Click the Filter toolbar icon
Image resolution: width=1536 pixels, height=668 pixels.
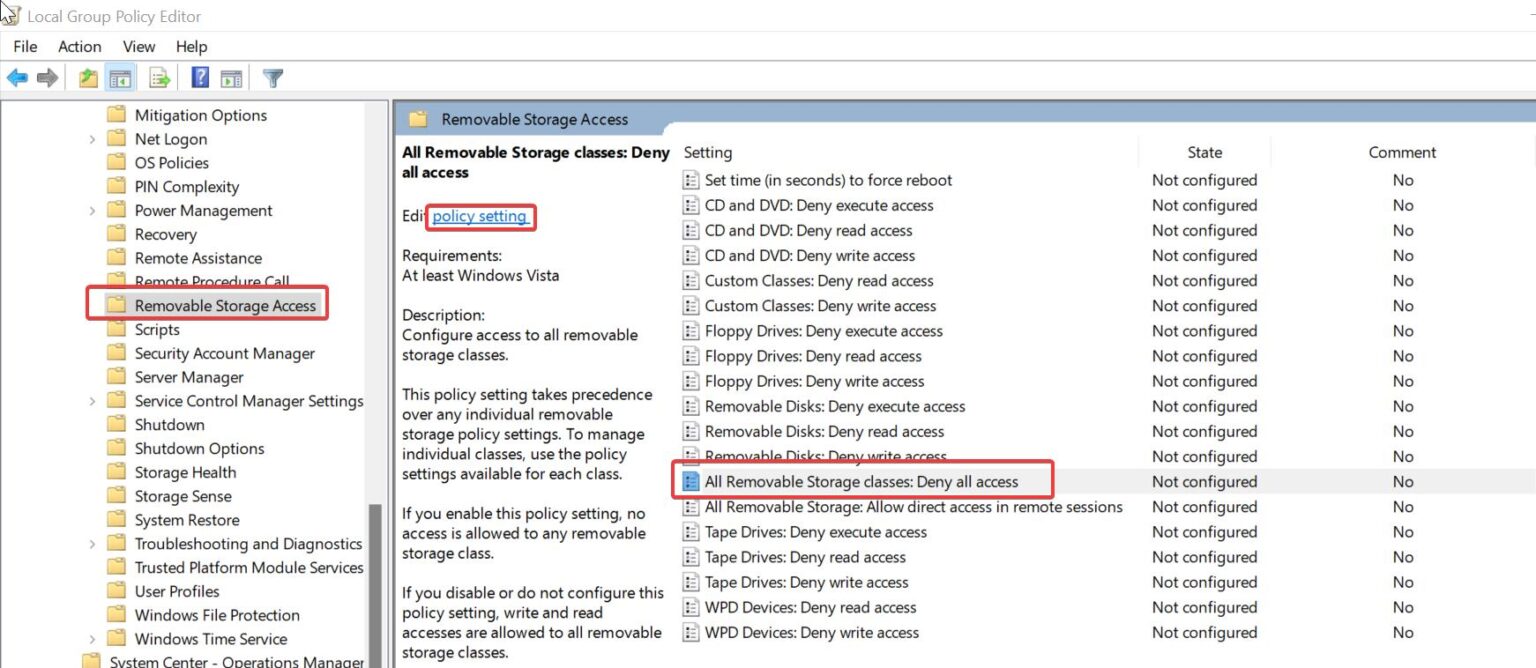(272, 77)
